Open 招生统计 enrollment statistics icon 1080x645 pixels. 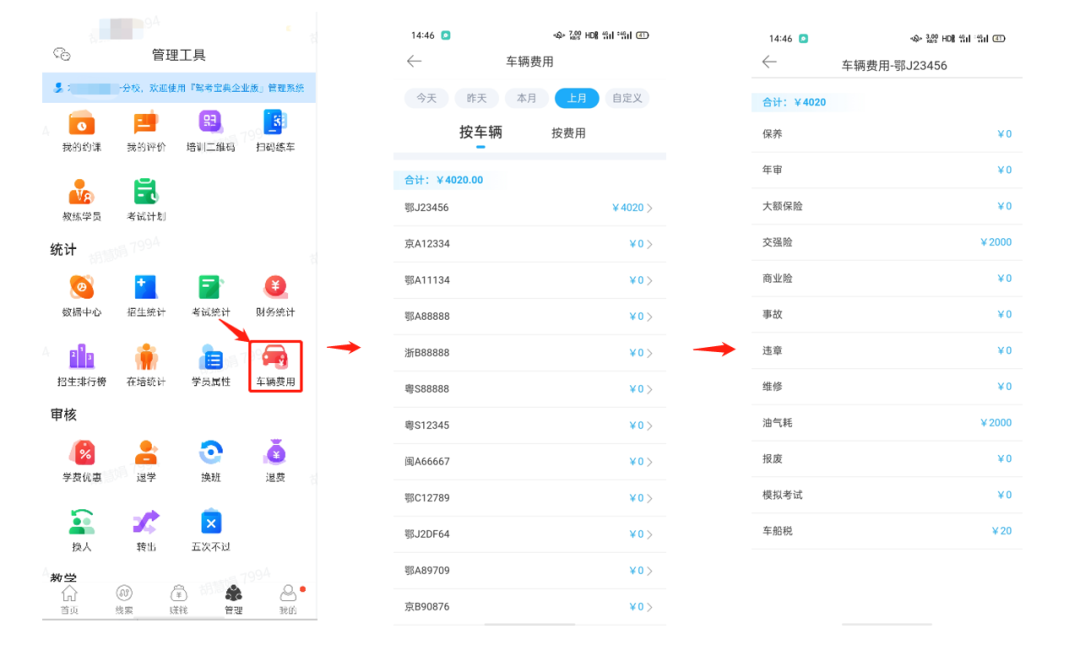146,288
